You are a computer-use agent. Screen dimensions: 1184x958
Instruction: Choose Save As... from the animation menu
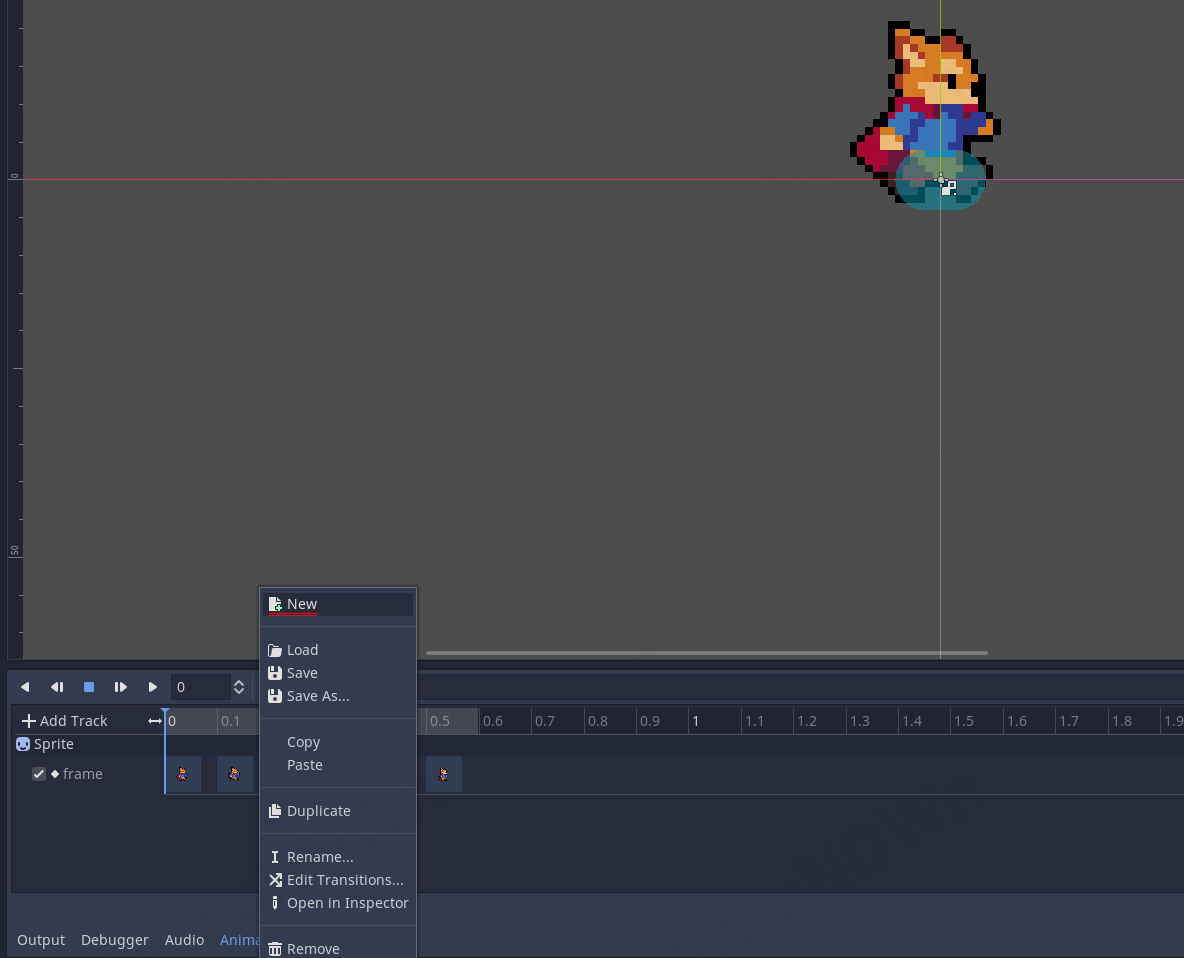[338, 696]
